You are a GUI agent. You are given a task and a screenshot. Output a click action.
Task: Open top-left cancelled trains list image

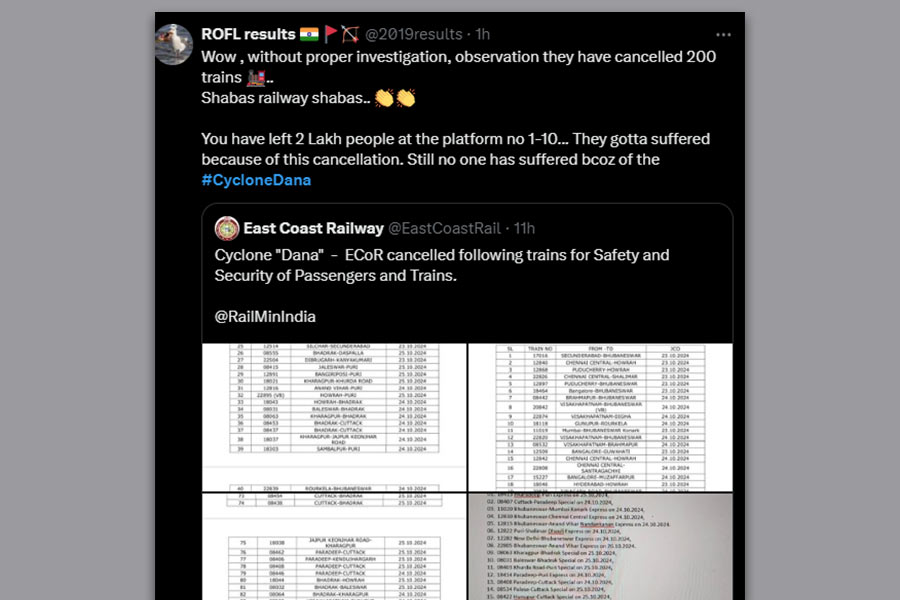[334, 416]
